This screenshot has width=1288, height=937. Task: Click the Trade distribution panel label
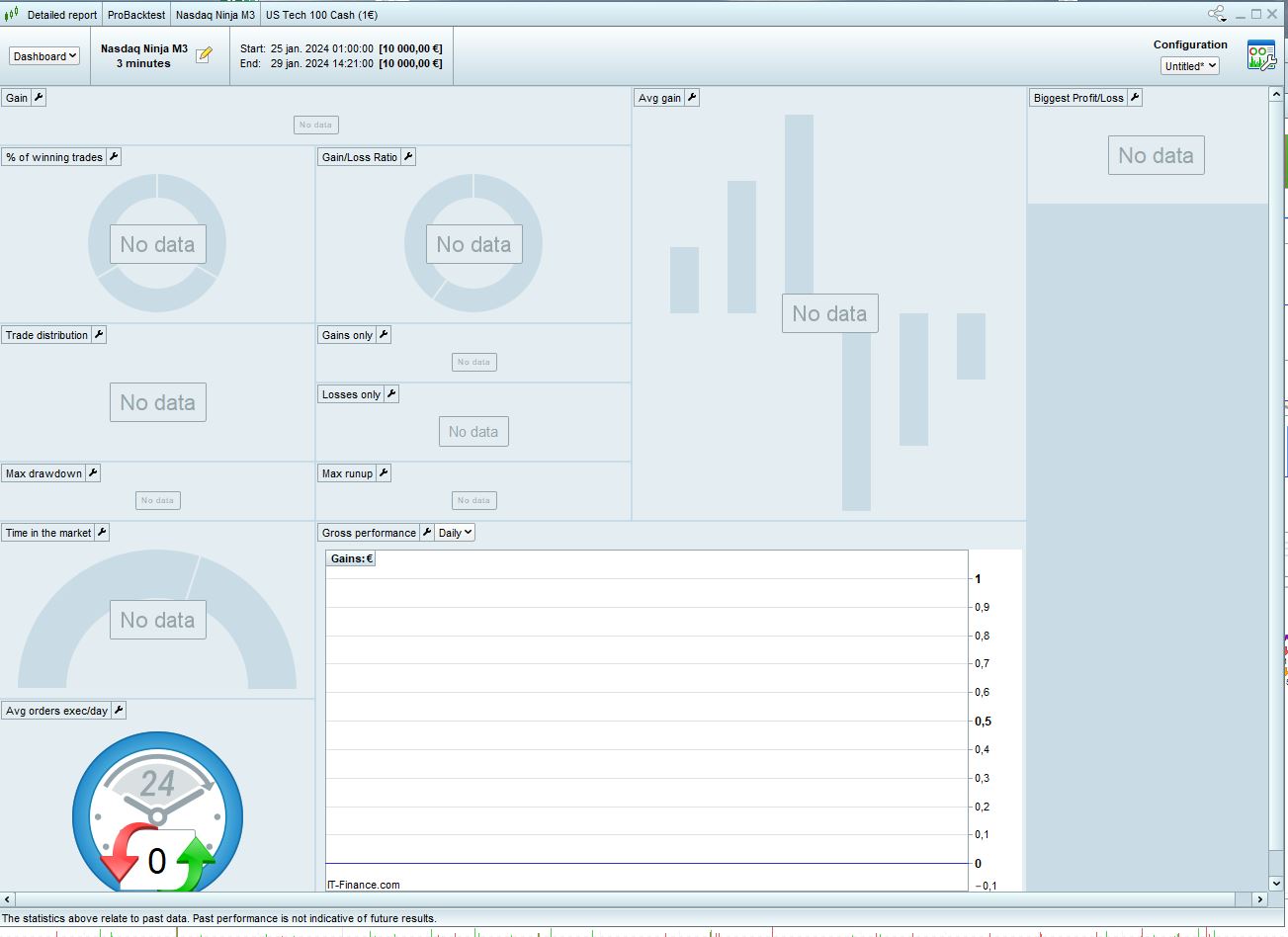click(x=46, y=335)
